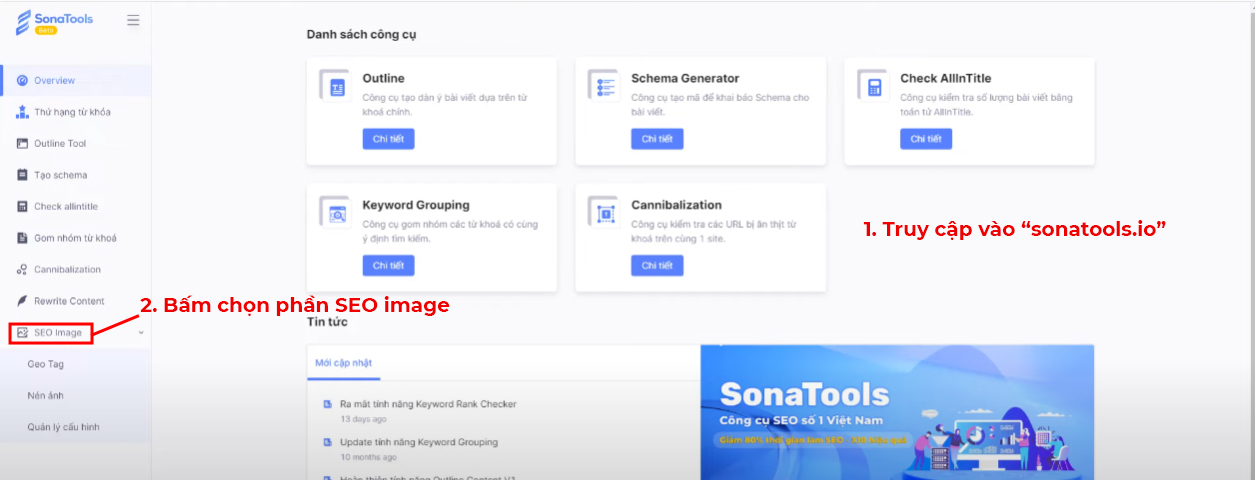Select Gom nhóm từ khoá menu item
Screen dimensions: 1255x480
click(76, 238)
